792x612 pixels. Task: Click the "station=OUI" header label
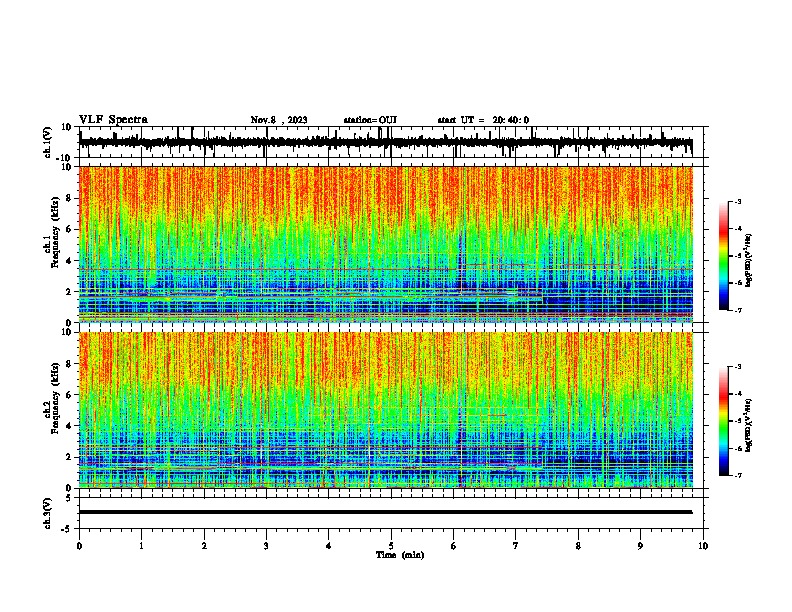(370, 120)
